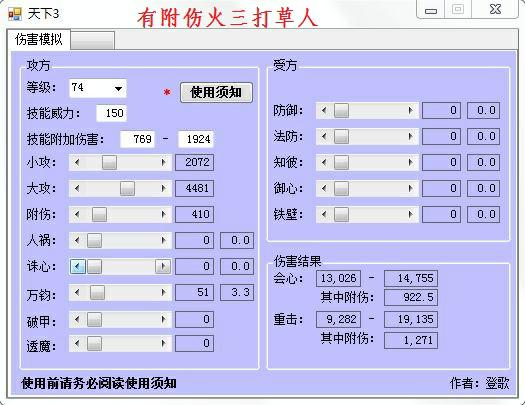The image size is (525, 405).
Task: Decrease 万钧 with its left arrow
Action: click(x=77, y=293)
